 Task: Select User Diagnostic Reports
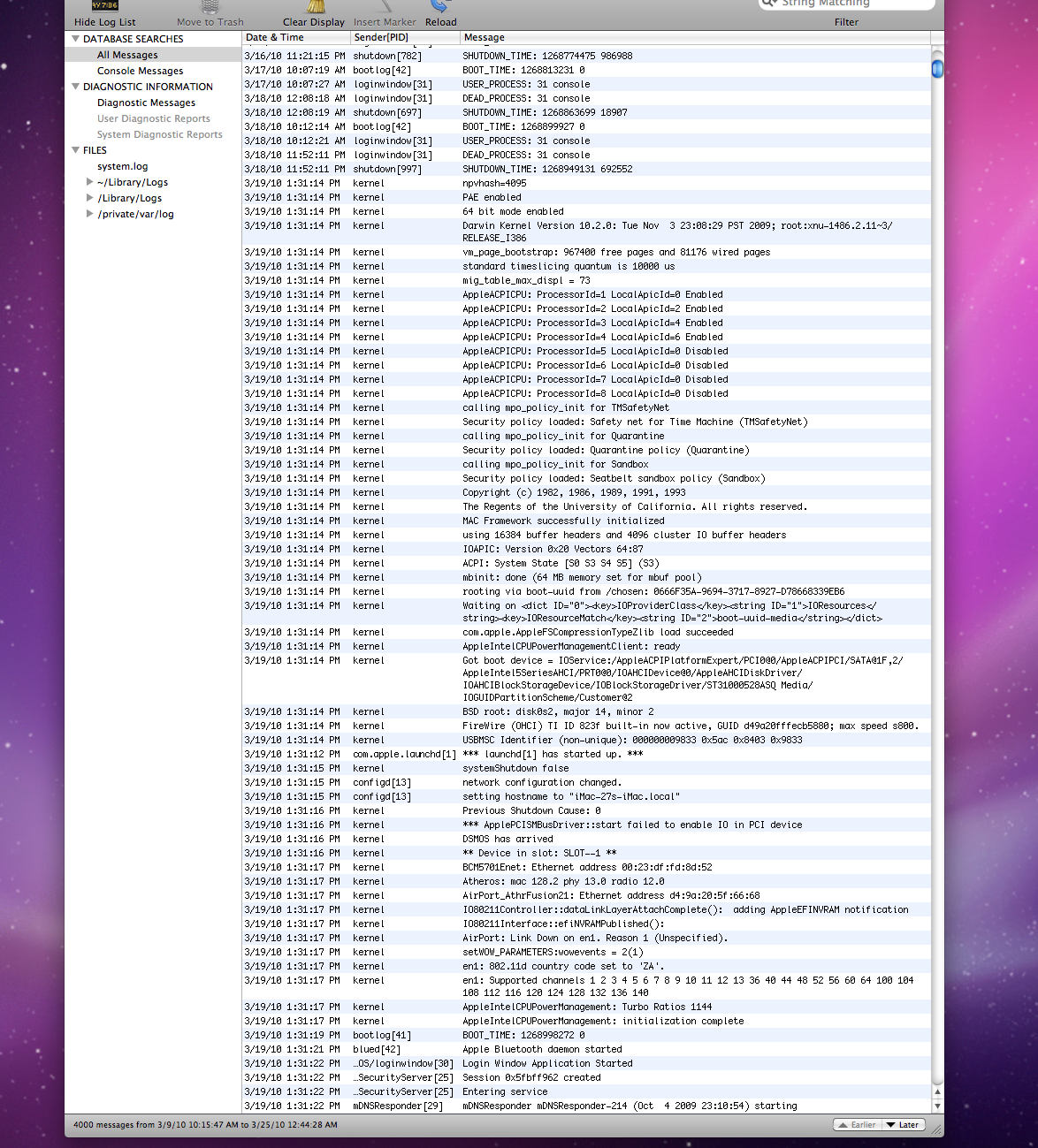coord(154,118)
